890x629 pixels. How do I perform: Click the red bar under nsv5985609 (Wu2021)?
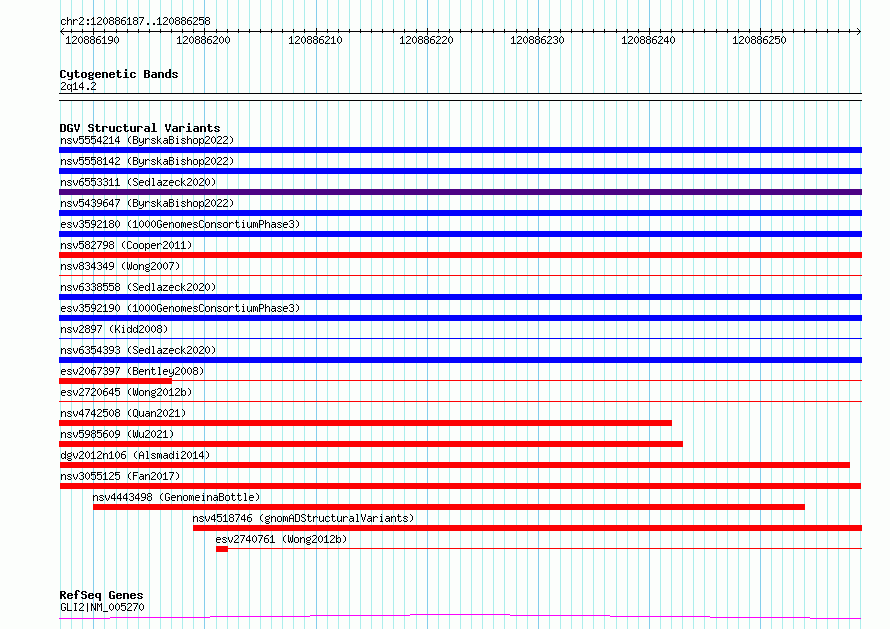tap(371, 444)
